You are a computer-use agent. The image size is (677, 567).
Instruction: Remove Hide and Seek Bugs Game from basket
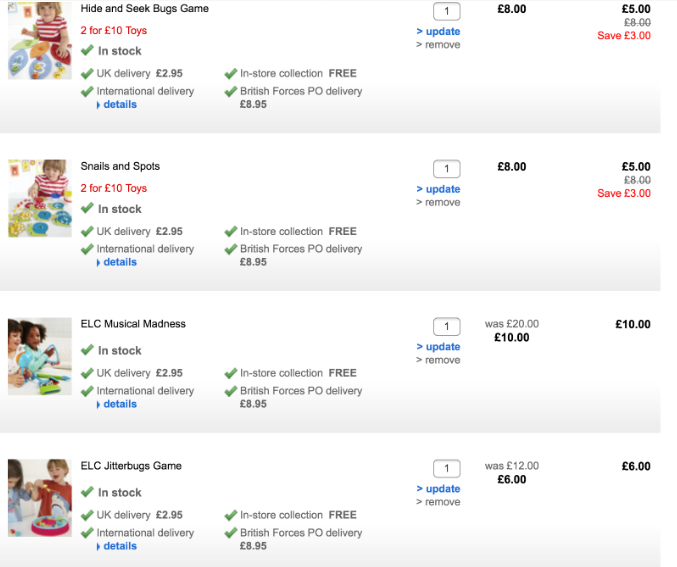tap(442, 45)
